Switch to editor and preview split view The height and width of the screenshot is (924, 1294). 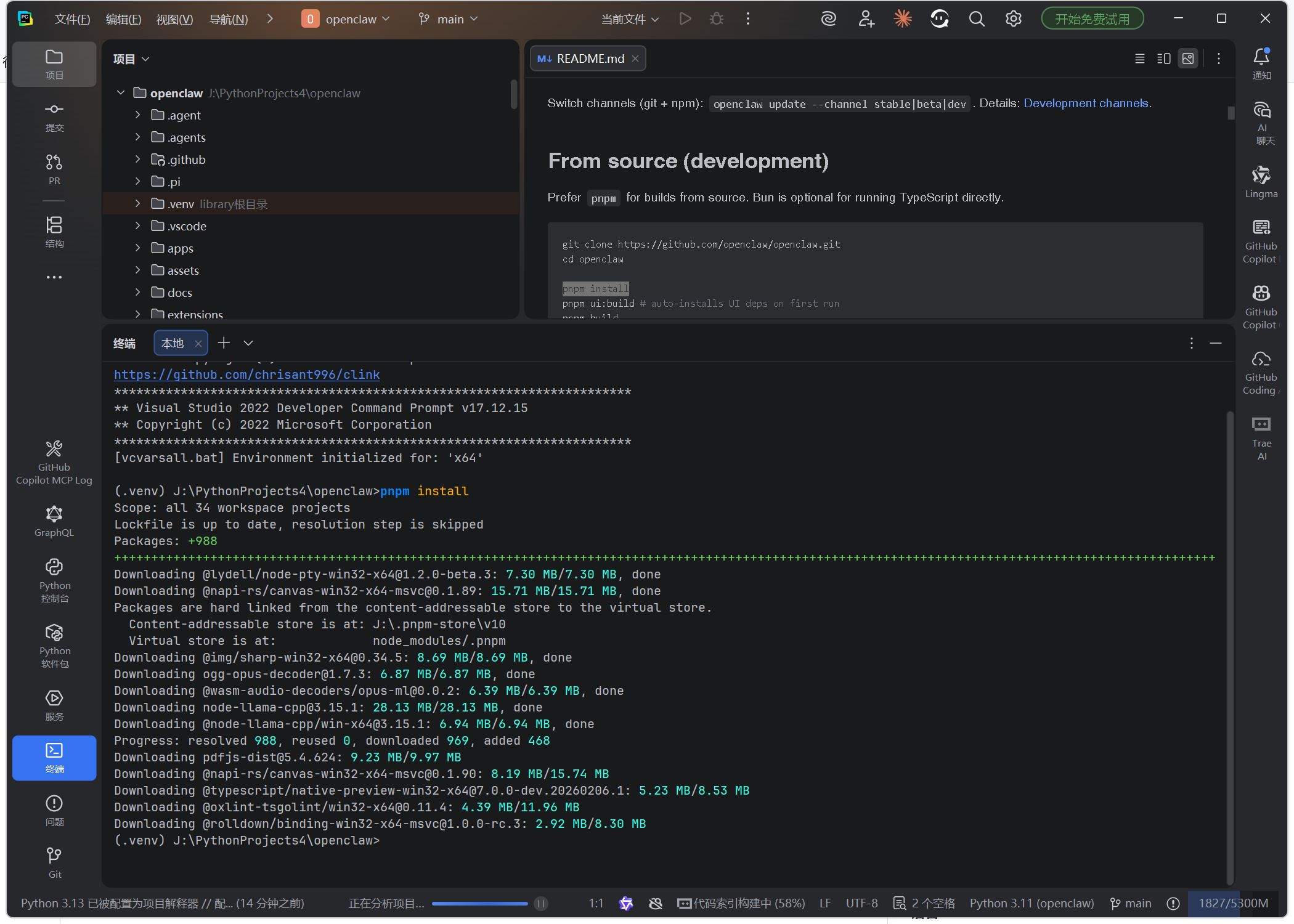1163,59
